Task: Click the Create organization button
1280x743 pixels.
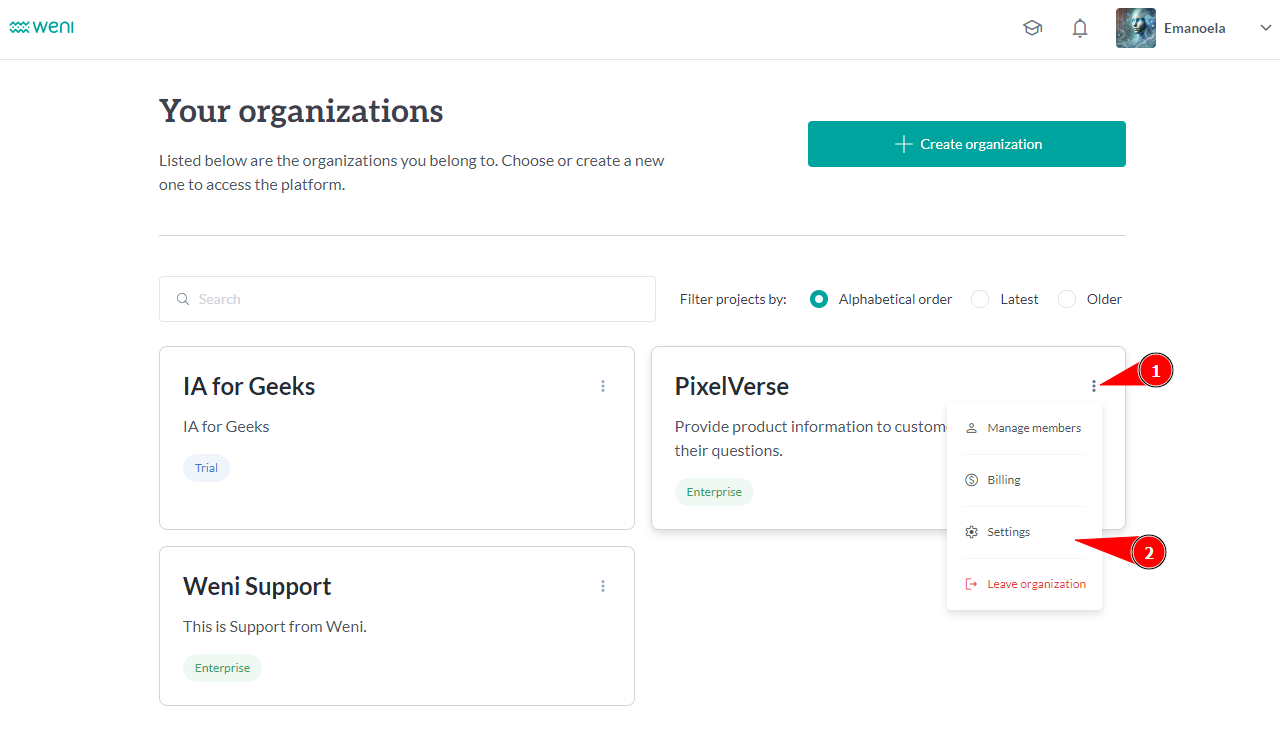Action: 966,144
